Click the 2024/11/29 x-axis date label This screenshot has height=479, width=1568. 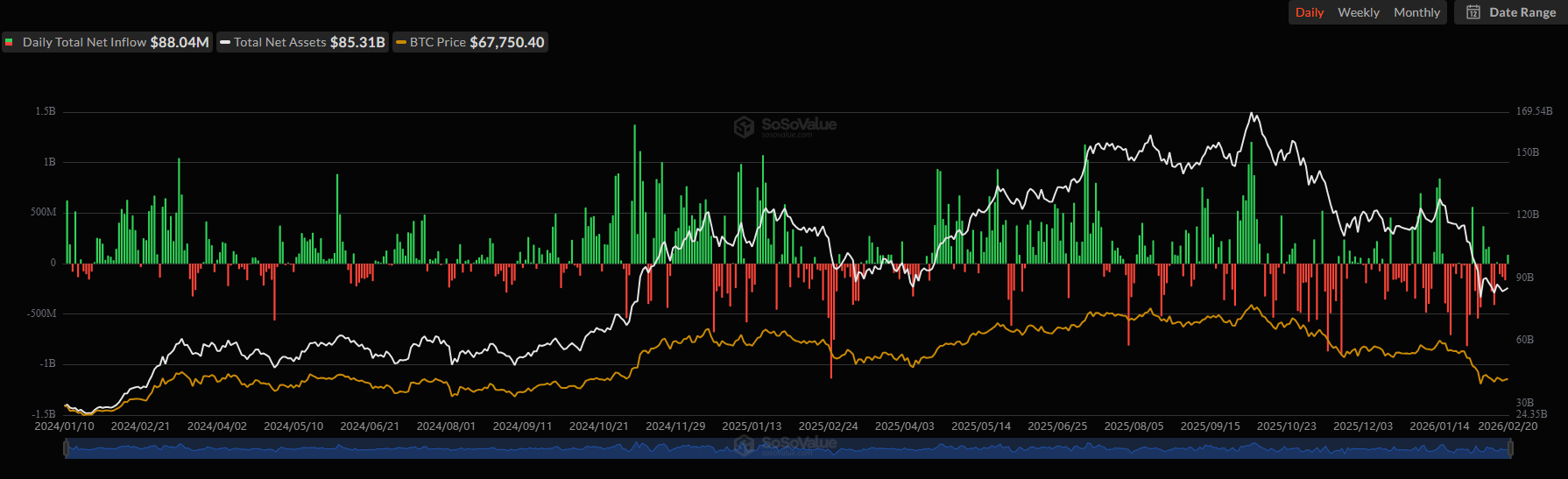point(675,426)
